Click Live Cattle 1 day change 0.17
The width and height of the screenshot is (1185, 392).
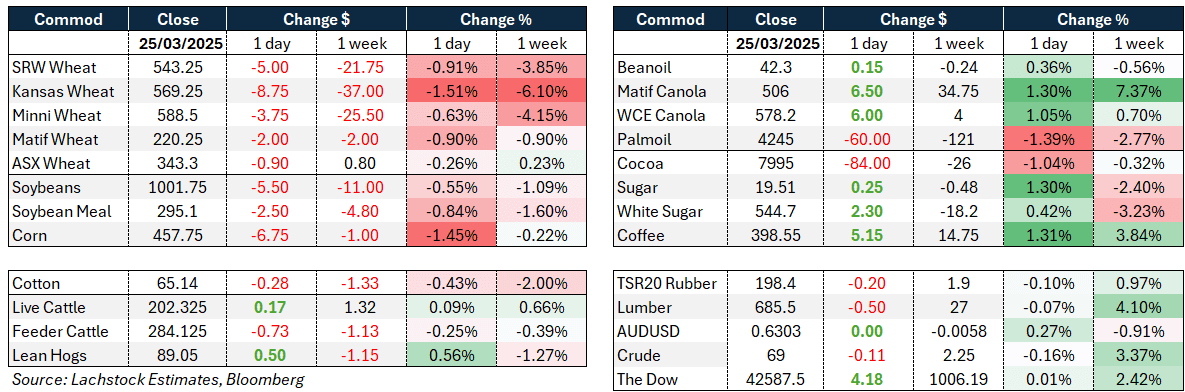[x=274, y=307]
